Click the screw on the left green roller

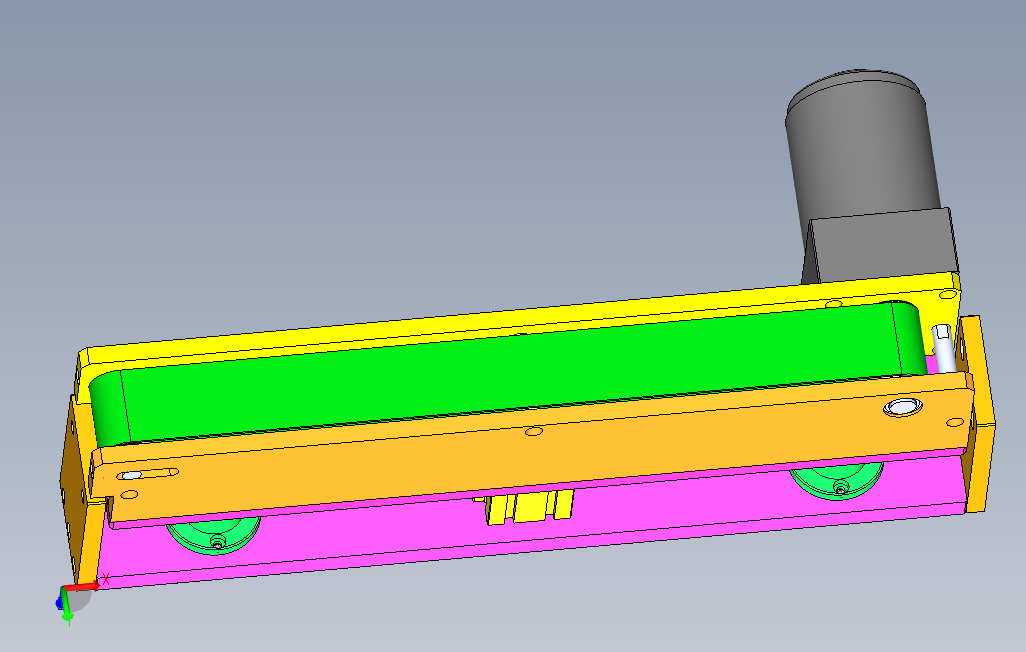(x=218, y=541)
